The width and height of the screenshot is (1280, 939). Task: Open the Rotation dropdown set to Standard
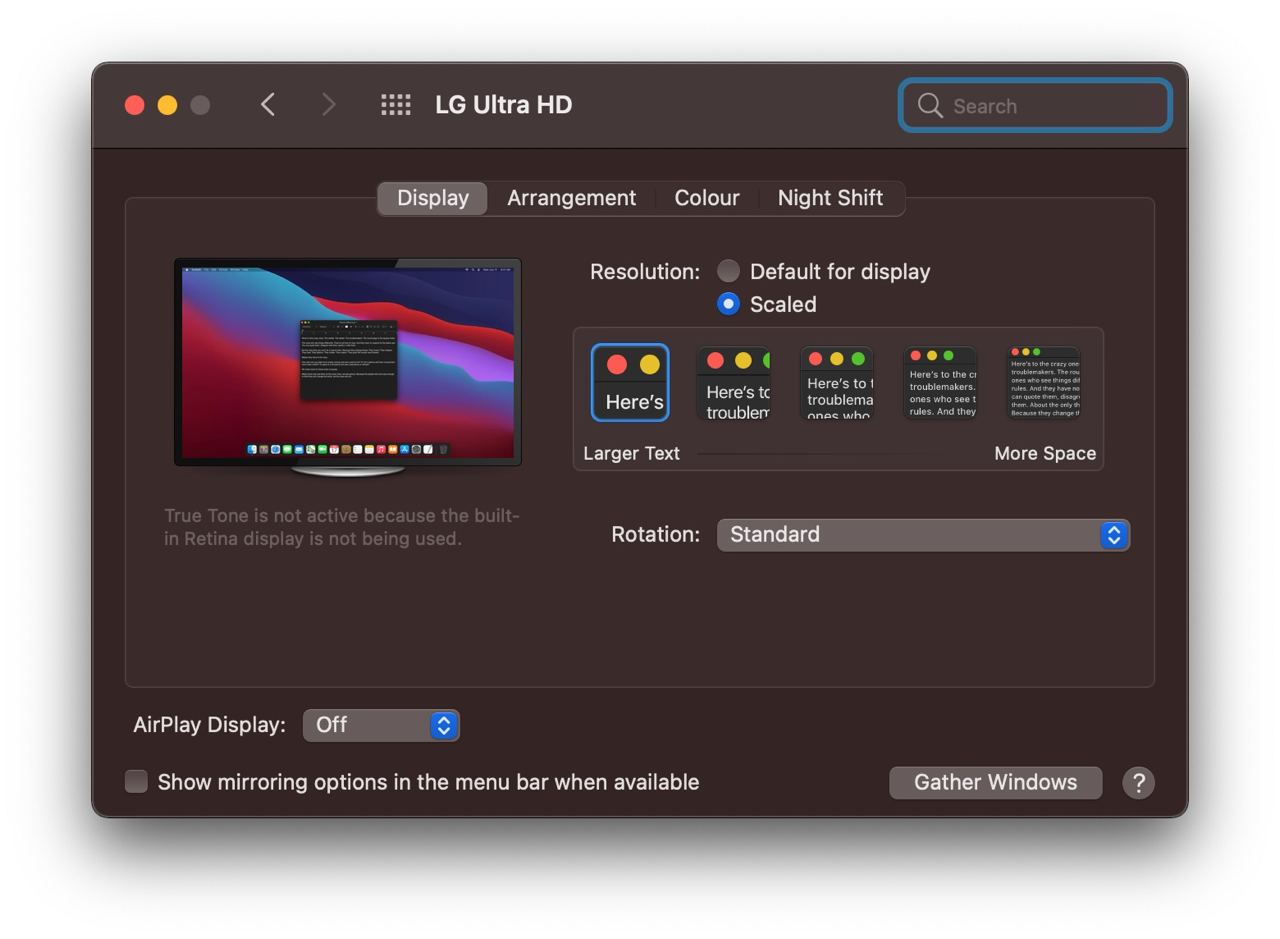click(923, 535)
